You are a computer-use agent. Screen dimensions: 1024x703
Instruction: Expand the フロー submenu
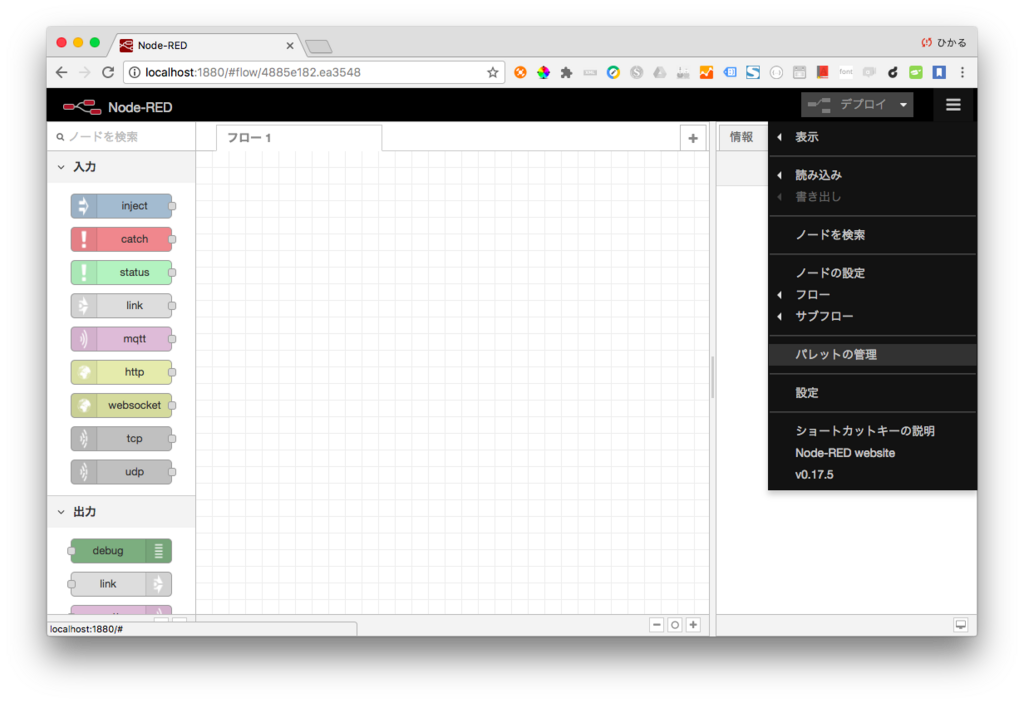(872, 295)
